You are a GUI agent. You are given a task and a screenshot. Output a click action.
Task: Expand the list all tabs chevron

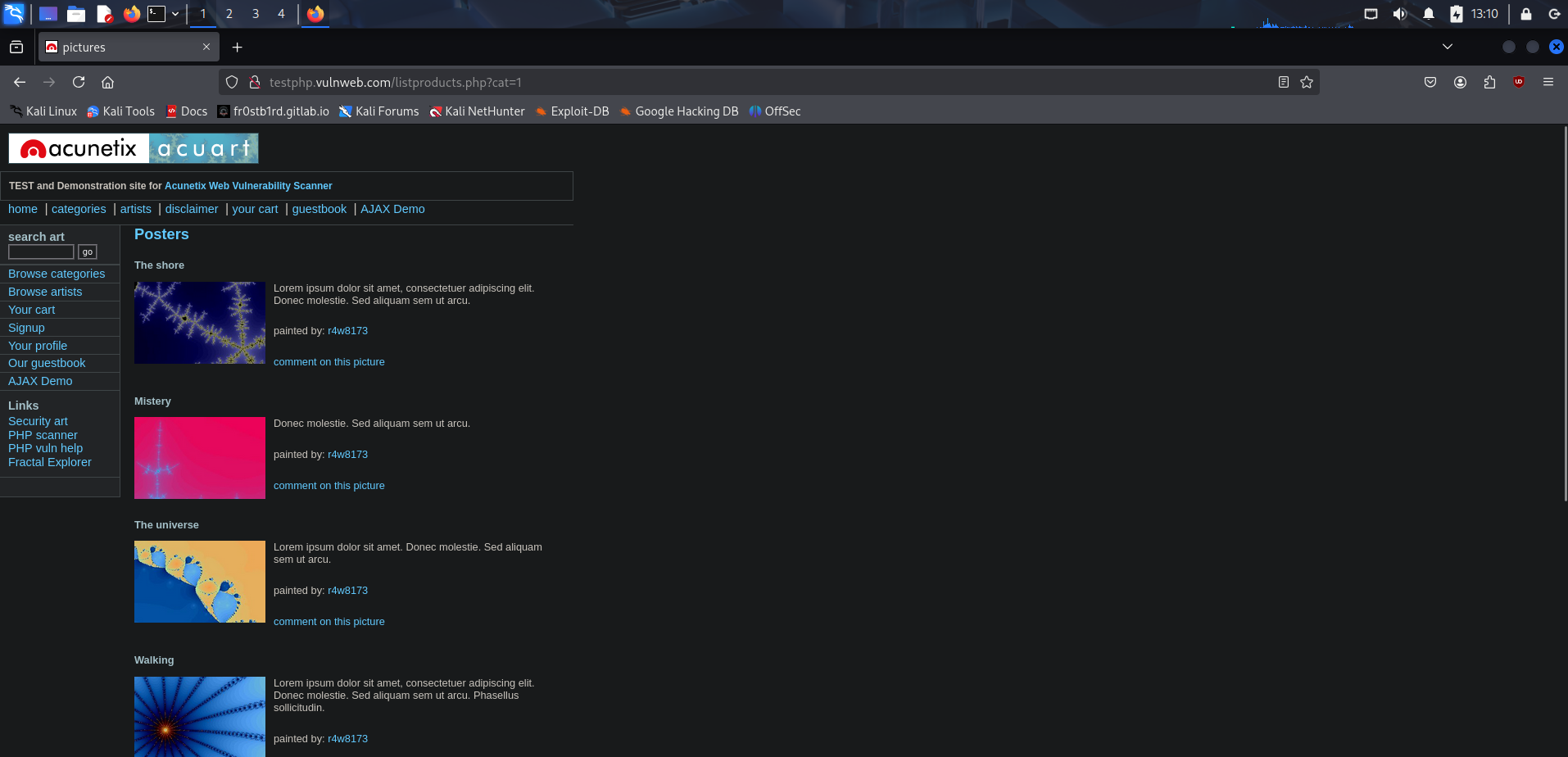(1448, 47)
